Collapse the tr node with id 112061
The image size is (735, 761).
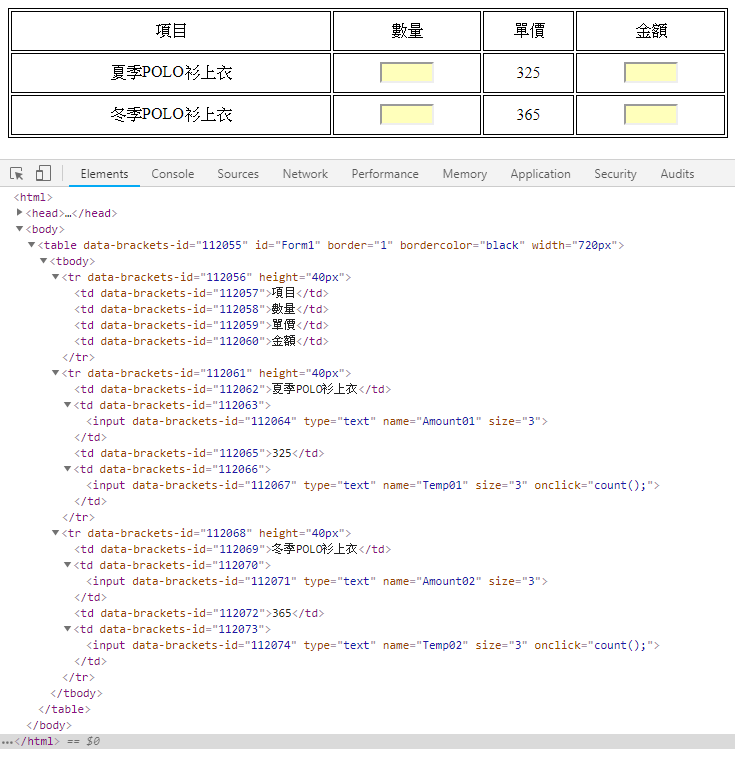click(x=56, y=373)
